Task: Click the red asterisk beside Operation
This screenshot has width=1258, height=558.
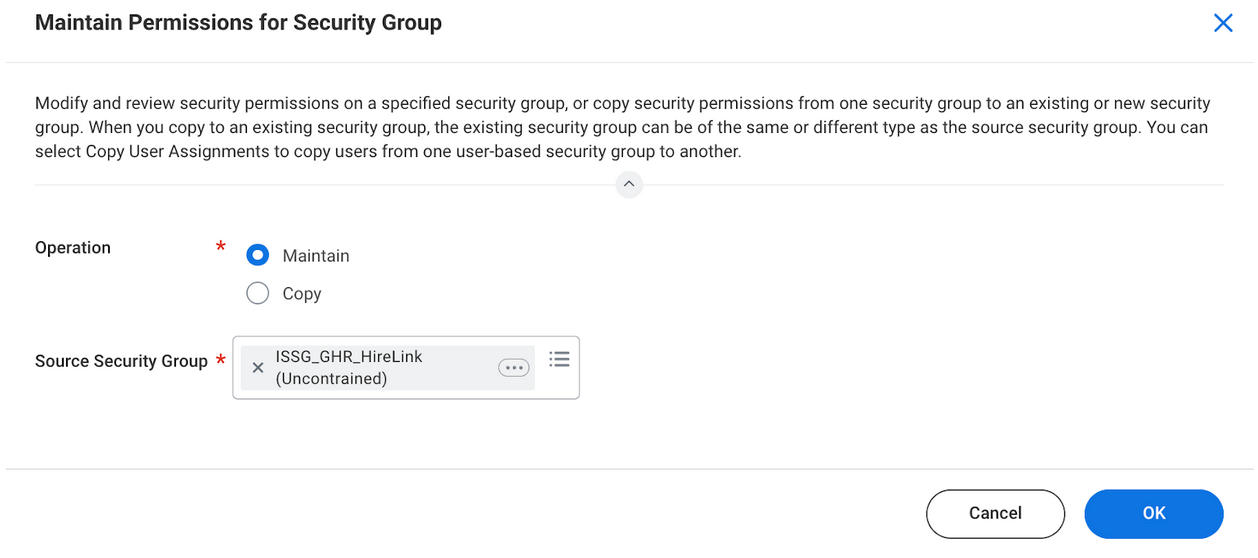Action: (220, 246)
